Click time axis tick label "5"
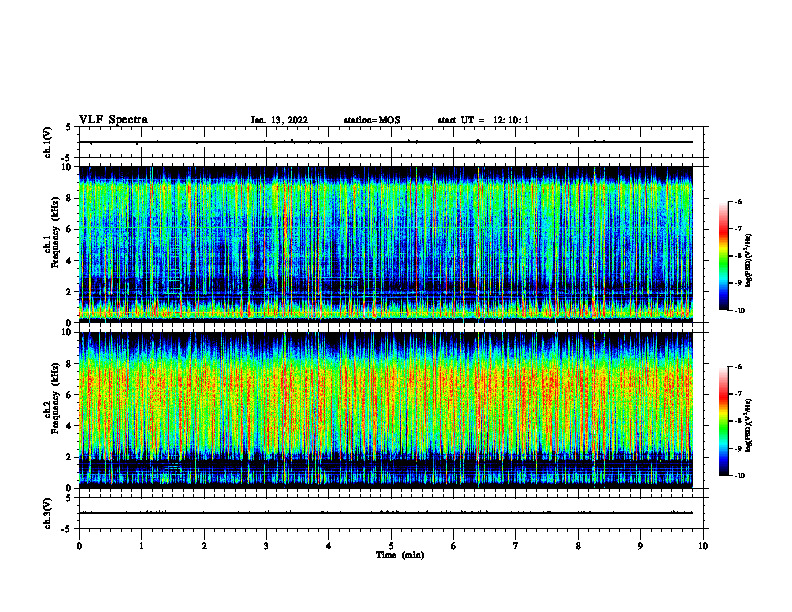Viewport: 792px width, 612px height. (391, 546)
